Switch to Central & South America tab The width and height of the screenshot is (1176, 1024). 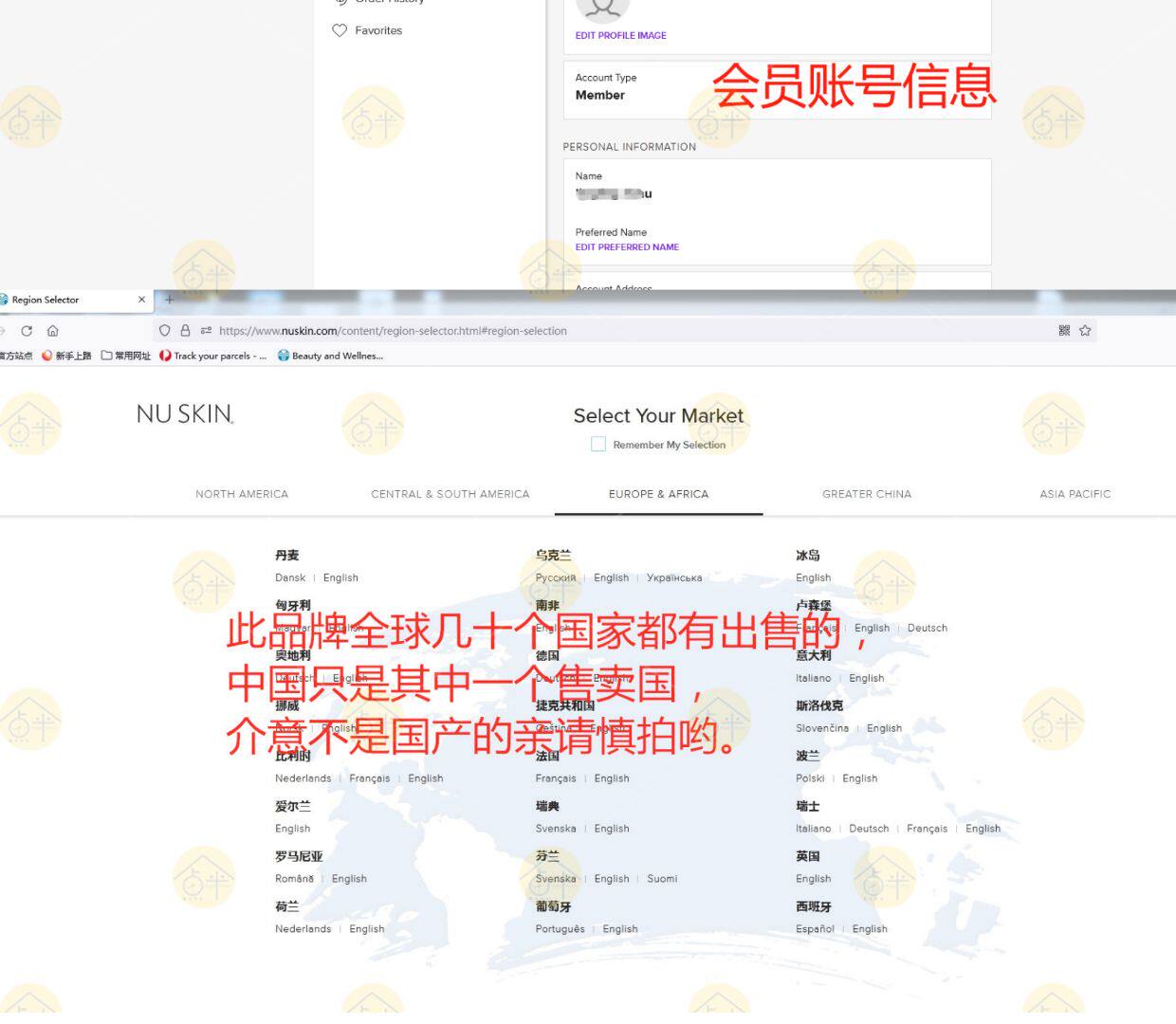click(450, 494)
